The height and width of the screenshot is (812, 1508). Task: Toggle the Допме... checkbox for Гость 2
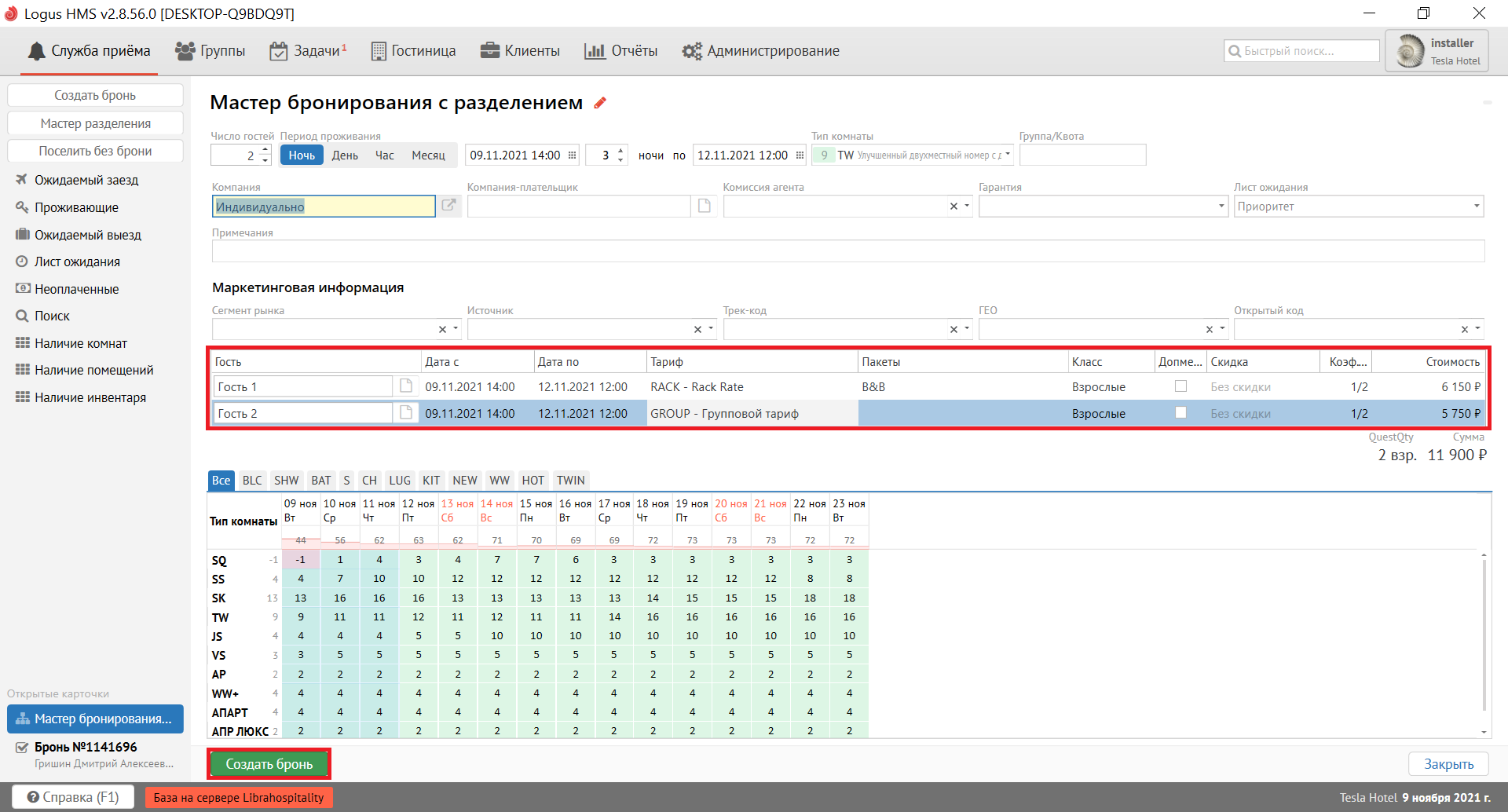[1180, 413]
